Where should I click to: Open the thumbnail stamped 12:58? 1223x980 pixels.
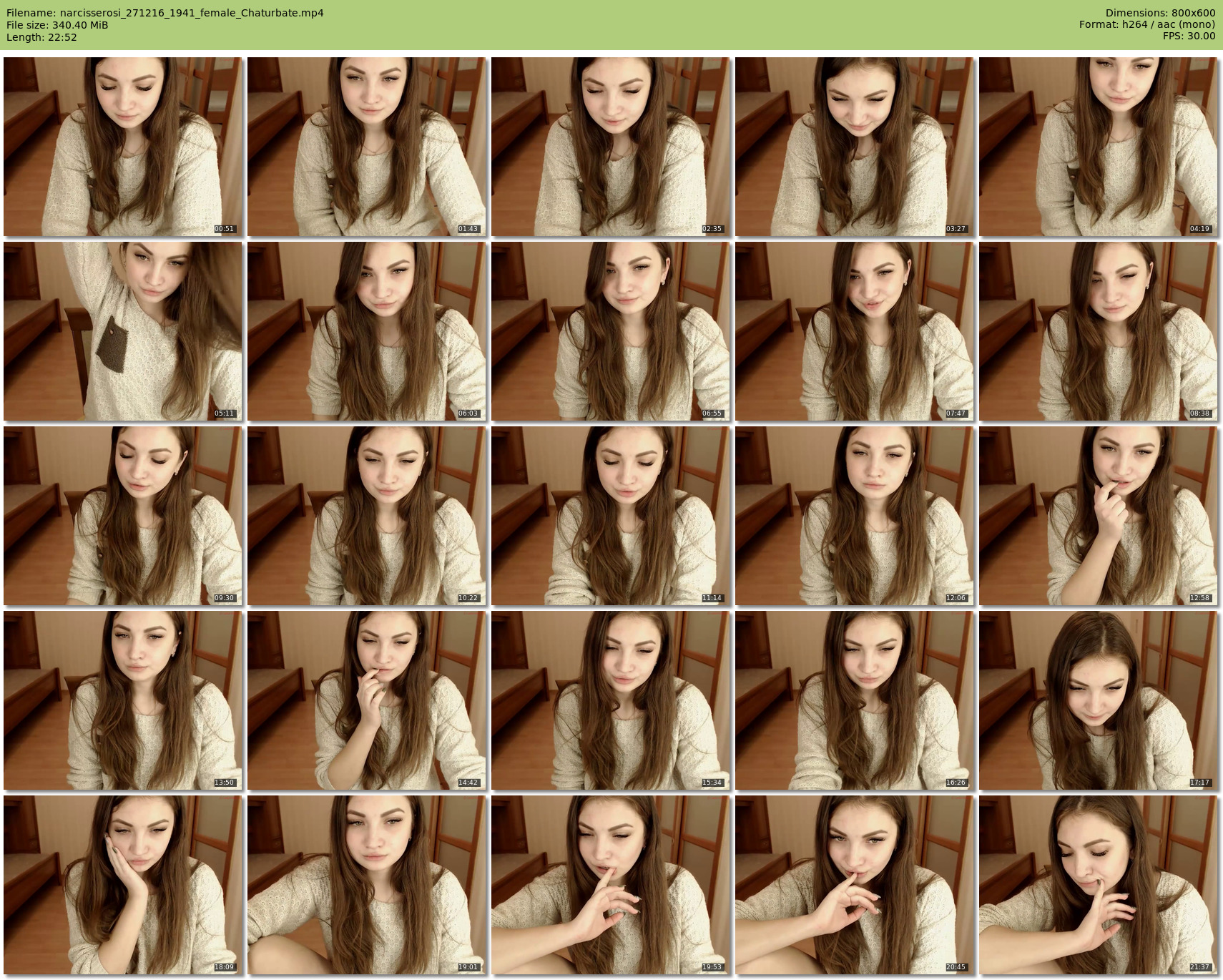pyautogui.click(x=1099, y=516)
